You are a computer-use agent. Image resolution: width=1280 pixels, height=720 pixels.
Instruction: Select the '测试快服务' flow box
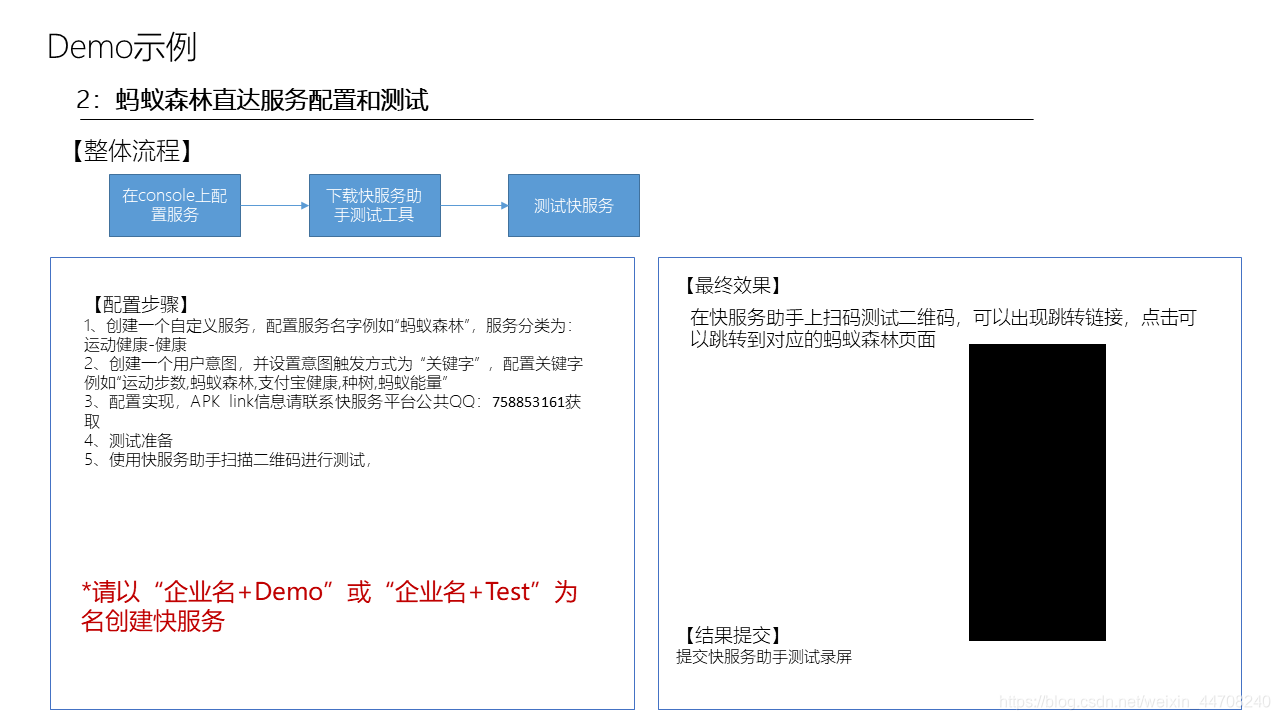pos(574,205)
